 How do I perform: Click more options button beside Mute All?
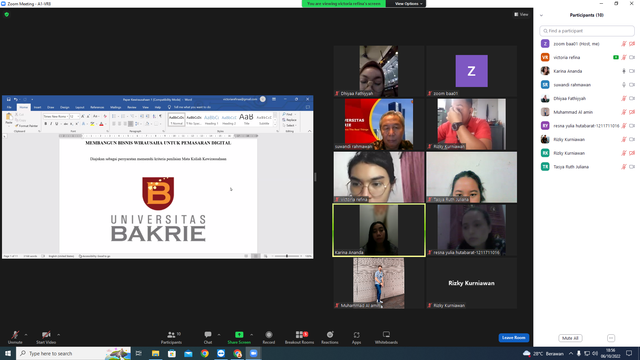(611, 338)
